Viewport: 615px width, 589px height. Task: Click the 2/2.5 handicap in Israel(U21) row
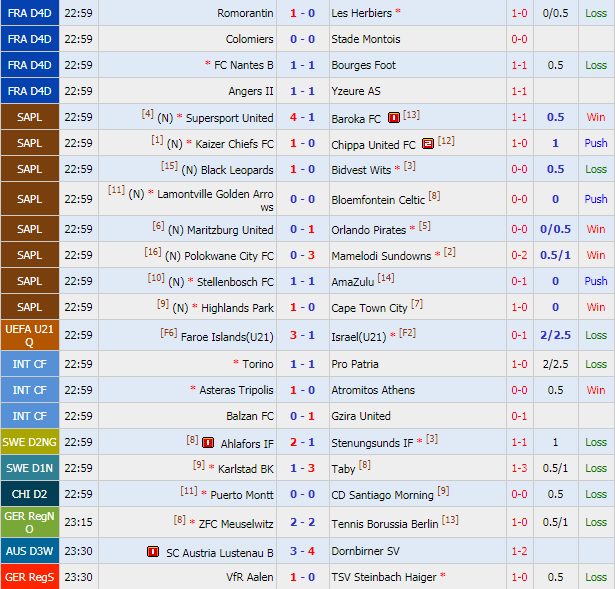(555, 335)
